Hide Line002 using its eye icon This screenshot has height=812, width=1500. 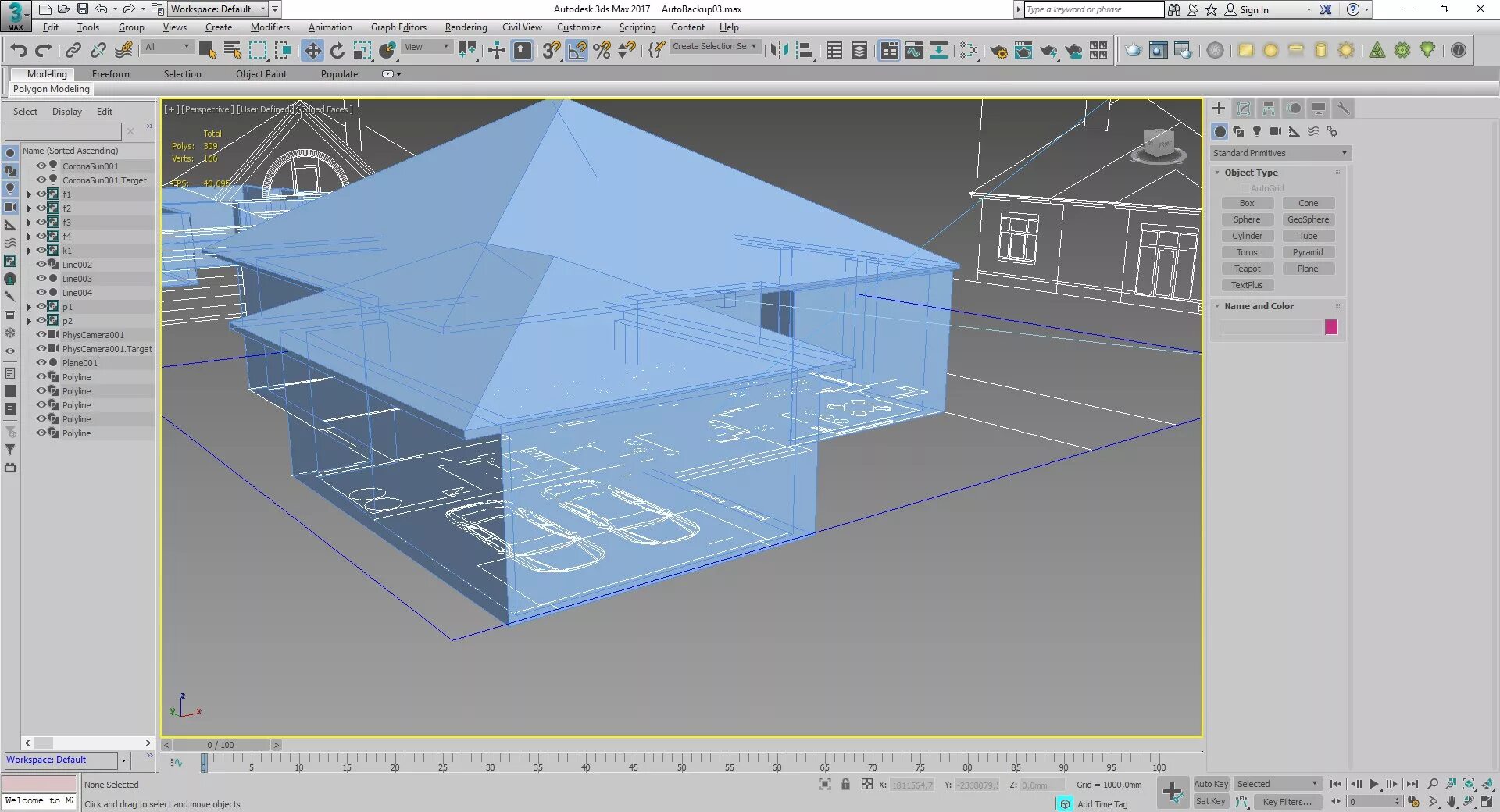point(41,264)
